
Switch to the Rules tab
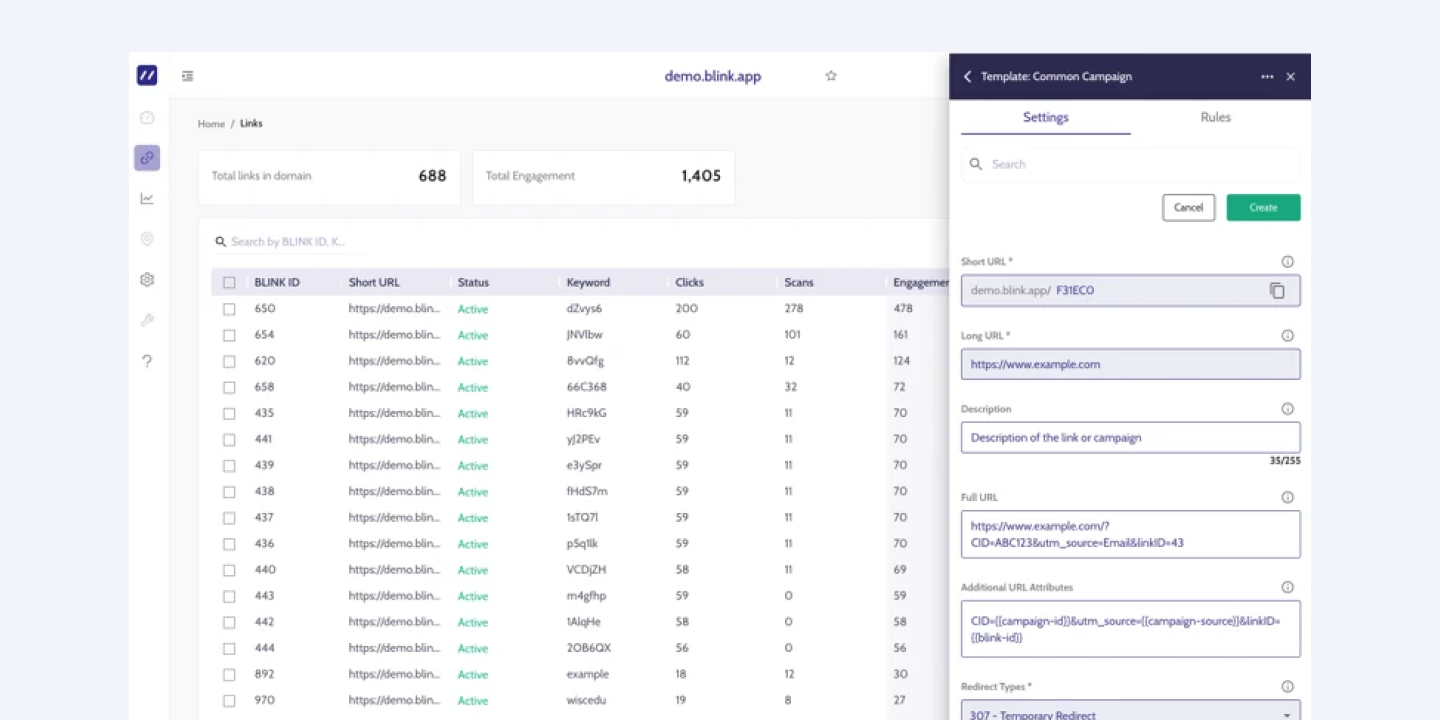1215,118
